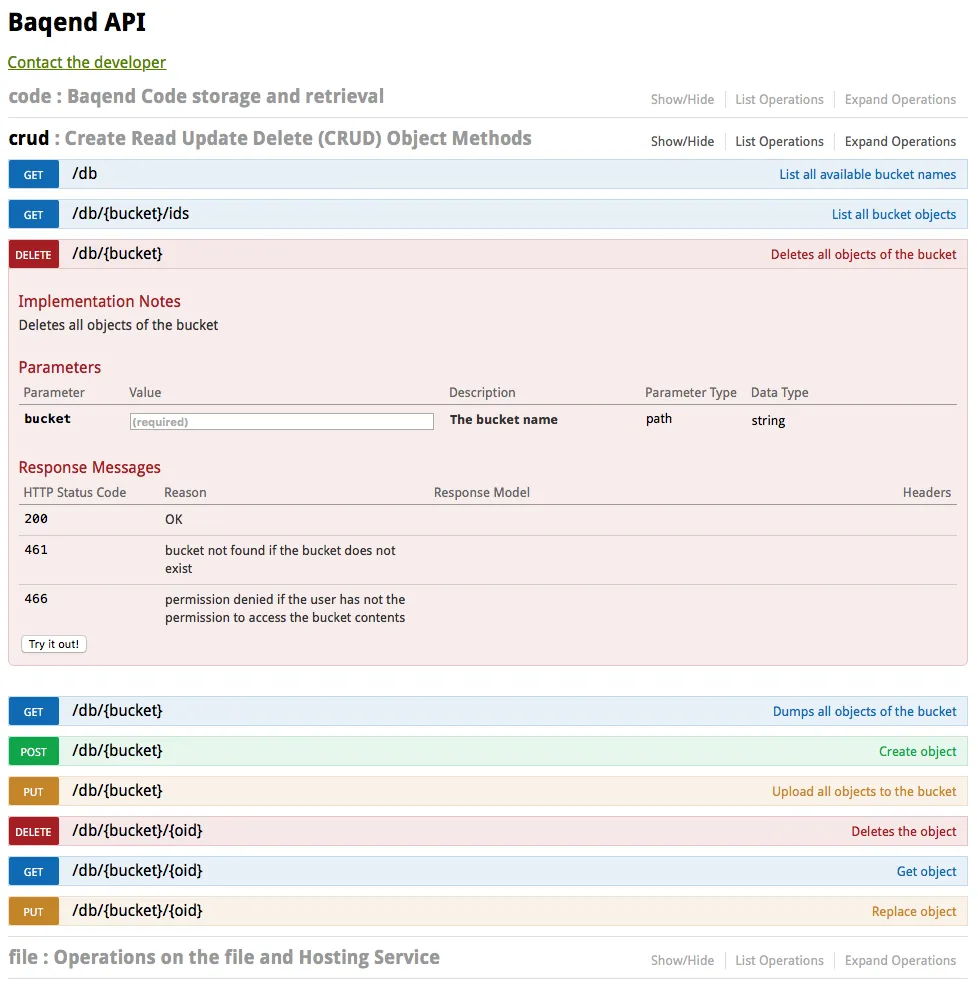Select the 461 status code cell

click(x=36, y=550)
